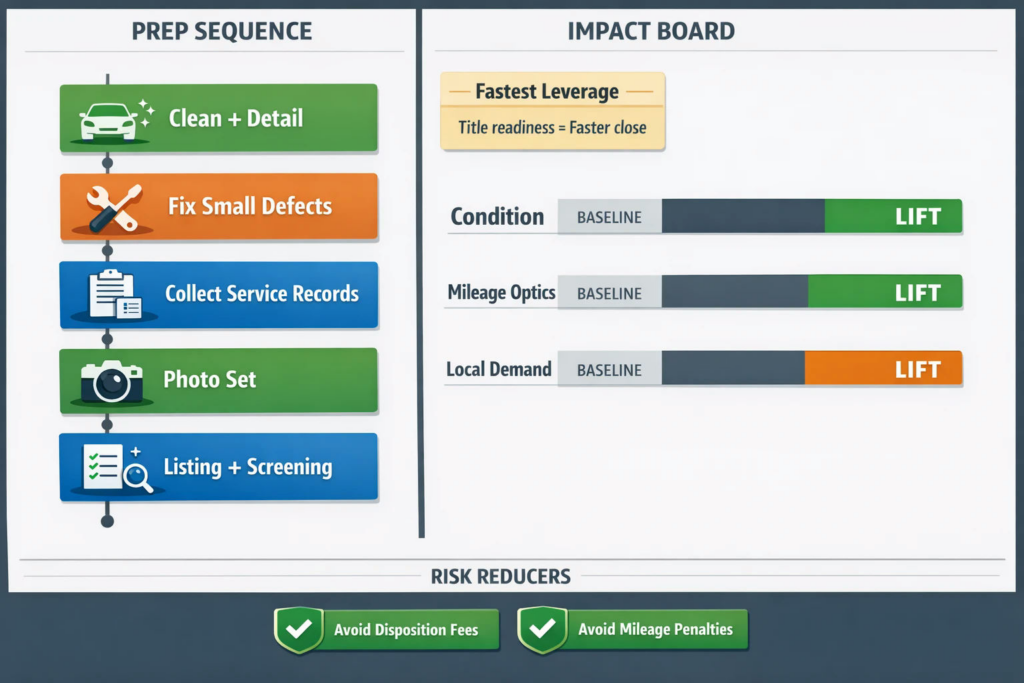The image size is (1024, 683).
Task: Click the Mileage Optics LIFT segment
Action: (885, 291)
